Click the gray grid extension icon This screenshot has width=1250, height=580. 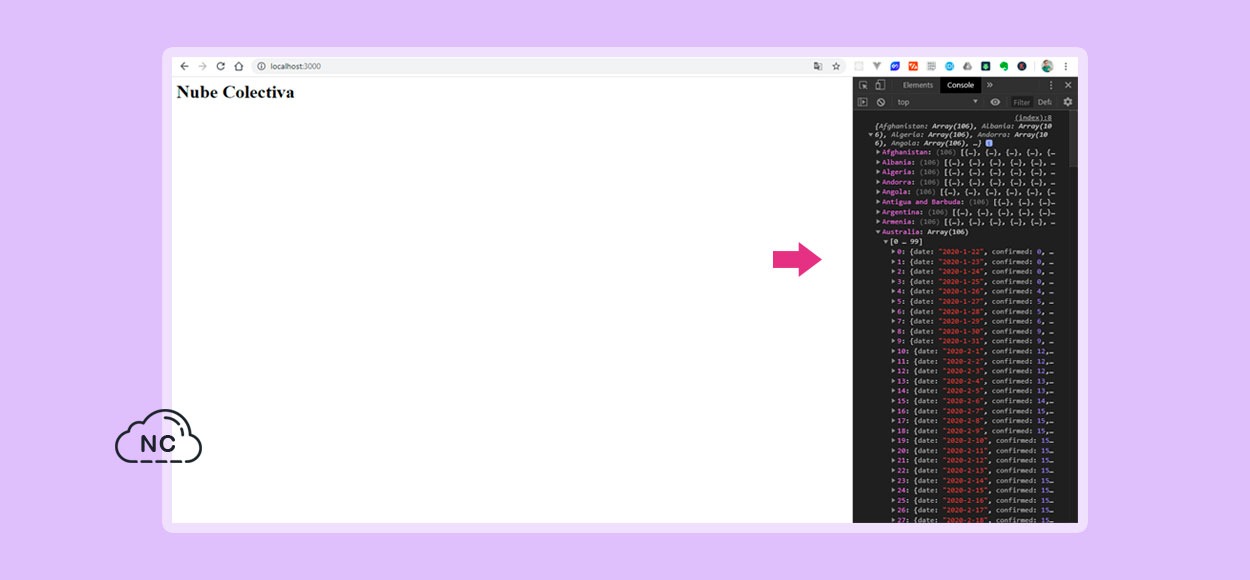(x=931, y=66)
